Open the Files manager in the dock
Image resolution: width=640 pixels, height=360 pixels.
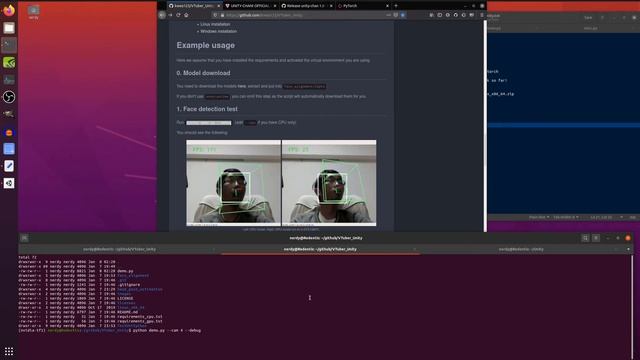point(9,28)
